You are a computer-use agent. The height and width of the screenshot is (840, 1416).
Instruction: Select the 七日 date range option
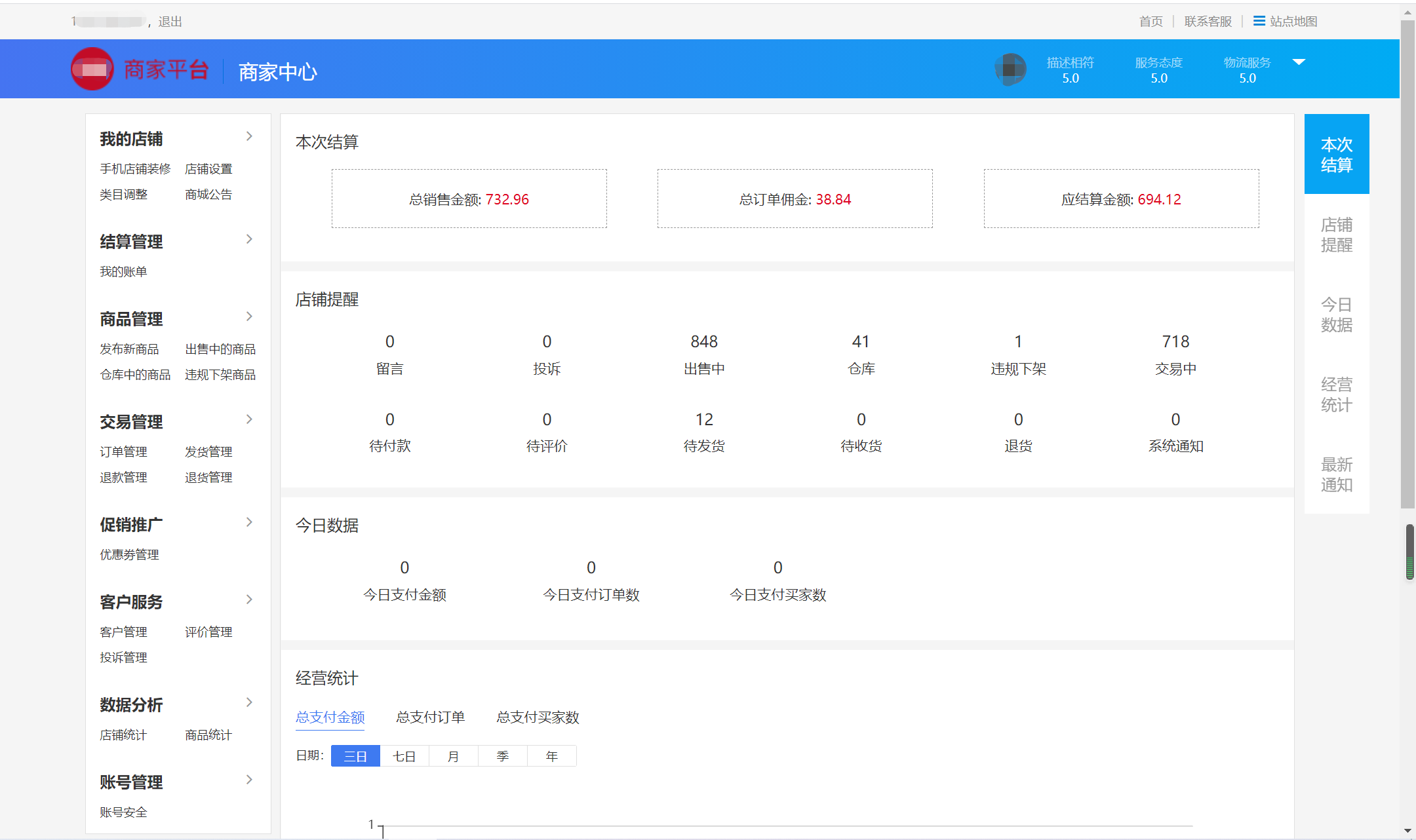[404, 756]
